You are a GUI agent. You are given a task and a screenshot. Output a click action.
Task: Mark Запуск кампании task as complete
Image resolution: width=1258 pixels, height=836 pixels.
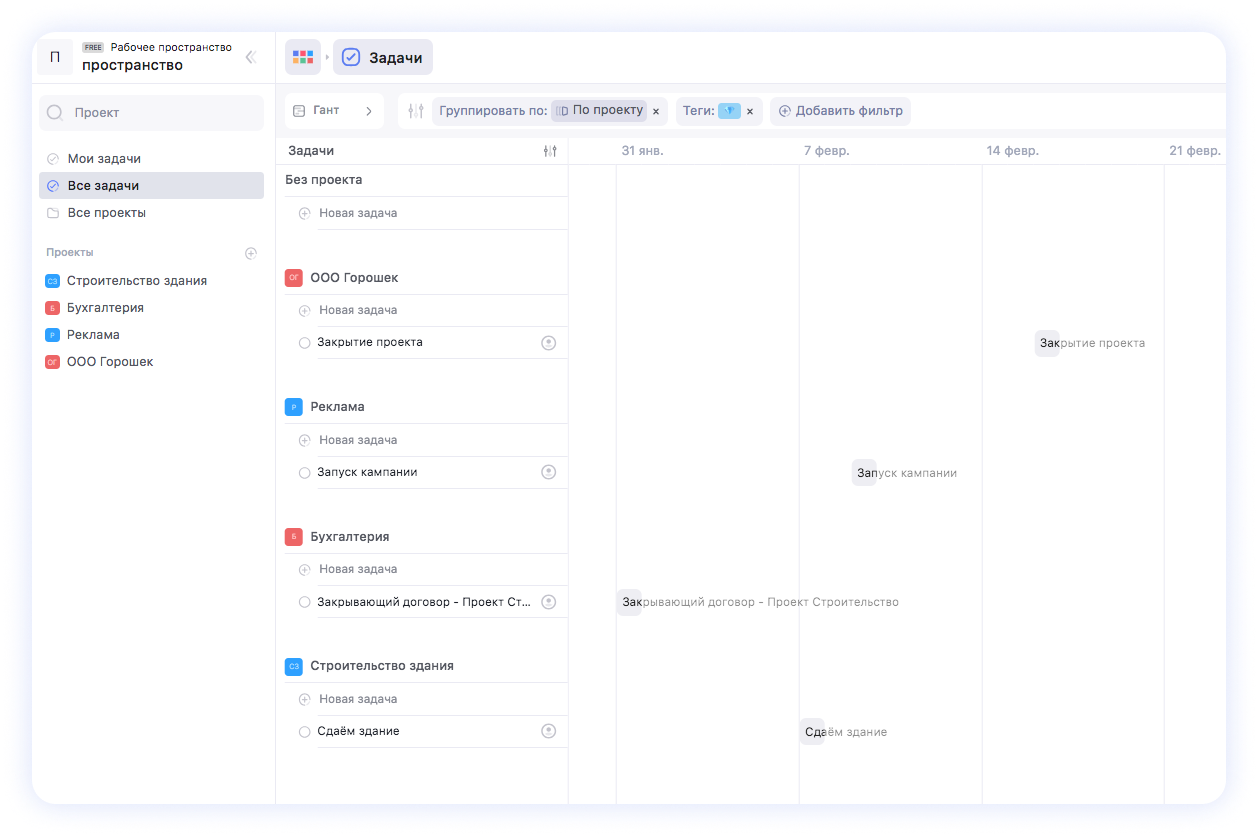point(305,472)
